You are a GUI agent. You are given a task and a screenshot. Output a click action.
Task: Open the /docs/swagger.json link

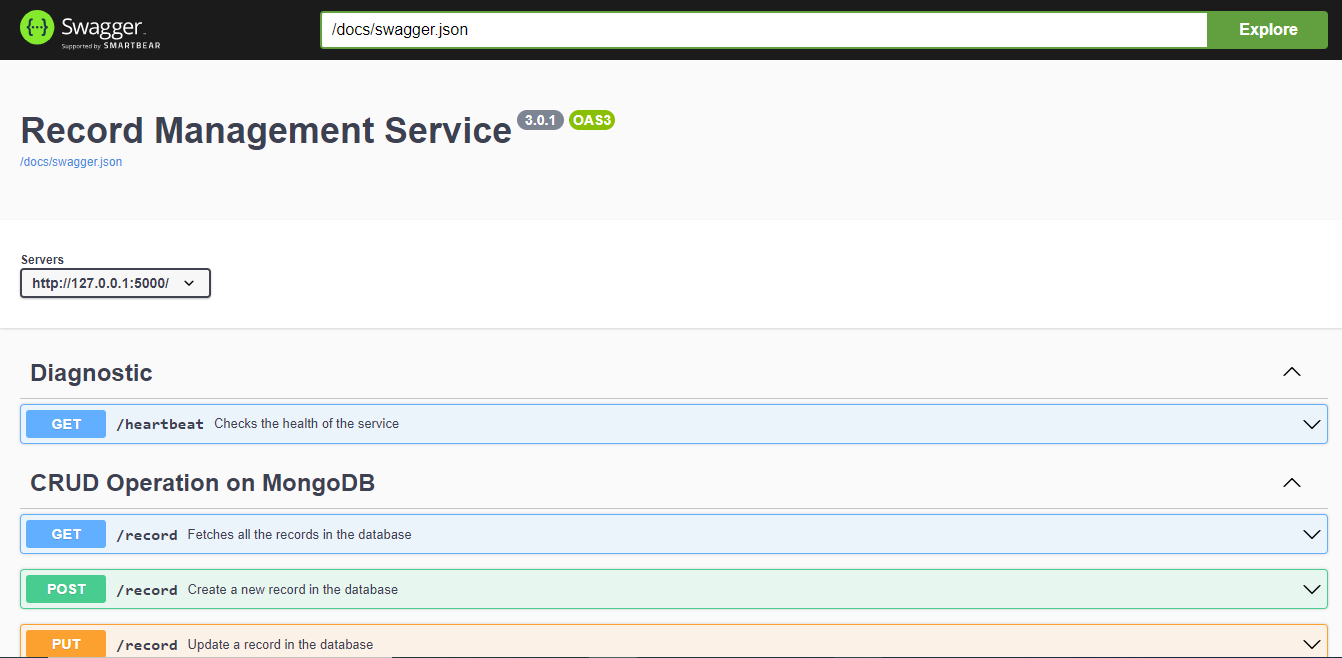pyautogui.click(x=71, y=161)
